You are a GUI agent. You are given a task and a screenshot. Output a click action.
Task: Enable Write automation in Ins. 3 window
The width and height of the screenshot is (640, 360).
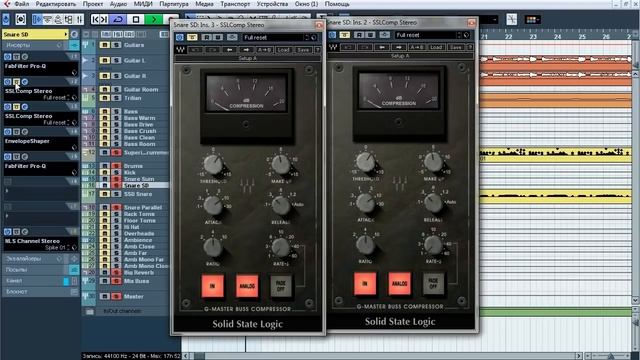[x=217, y=38]
